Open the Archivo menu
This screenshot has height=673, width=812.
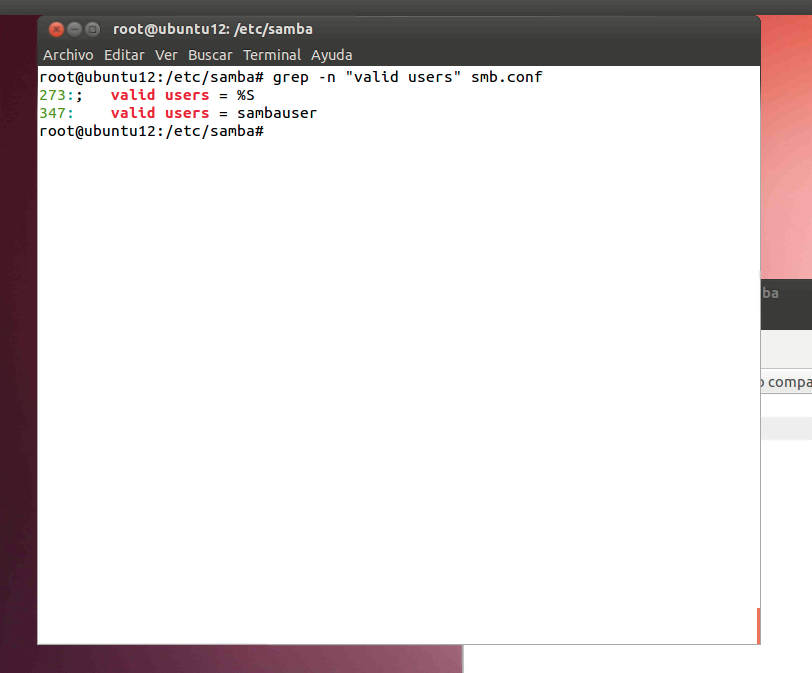pyautogui.click(x=68, y=55)
